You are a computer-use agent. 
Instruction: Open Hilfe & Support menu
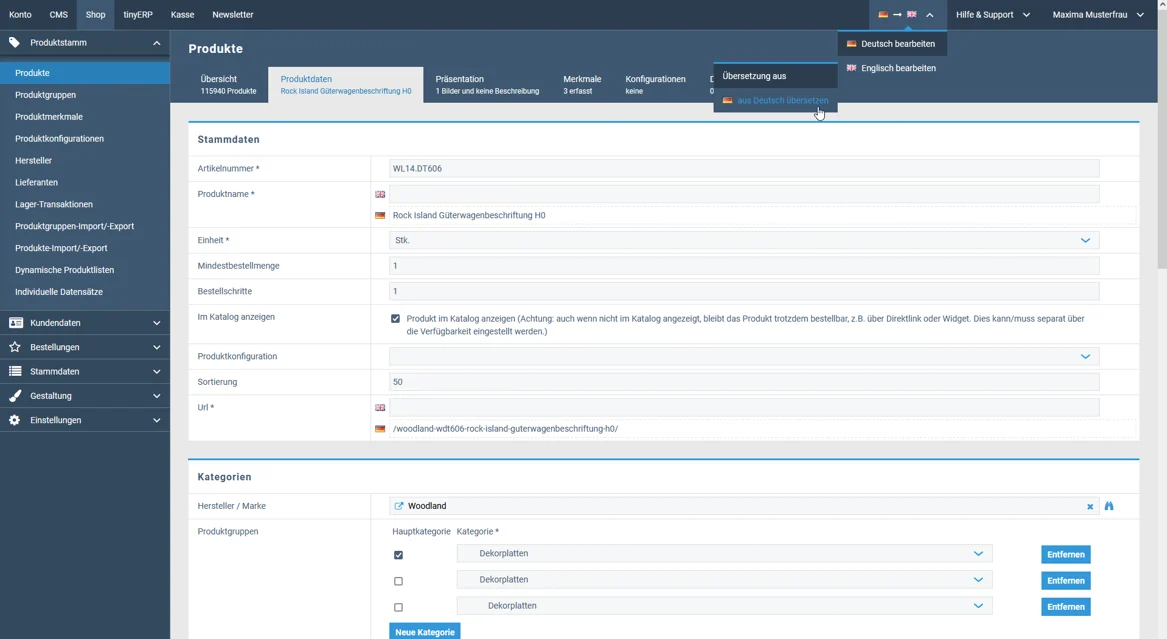993,14
